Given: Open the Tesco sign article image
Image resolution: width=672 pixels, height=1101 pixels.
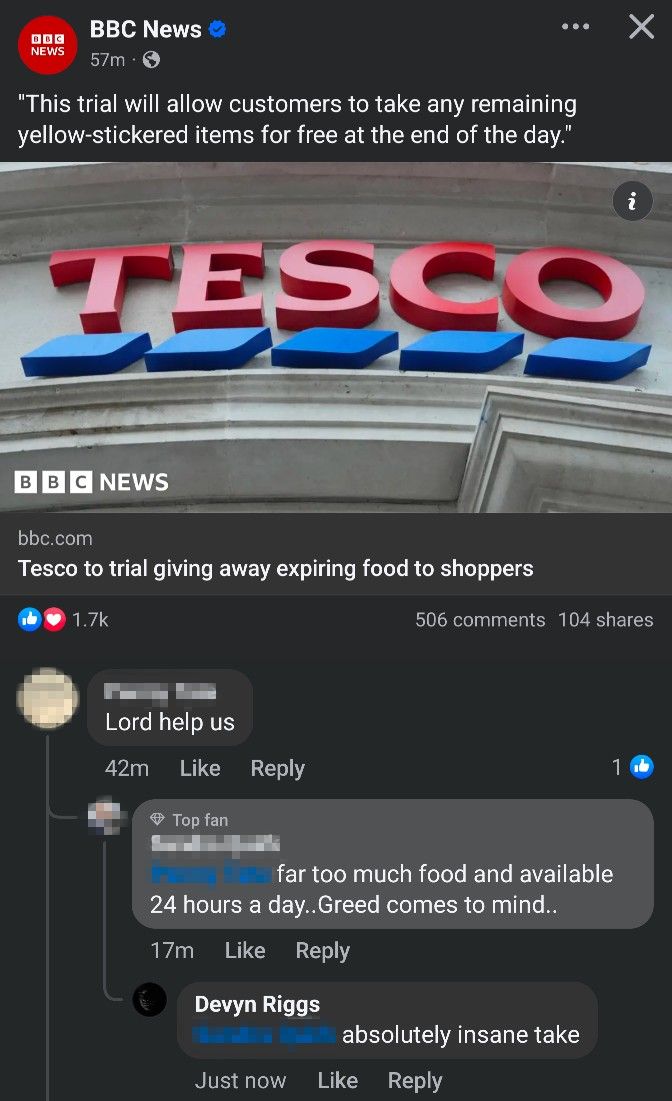Looking at the screenshot, I should point(336,337).
